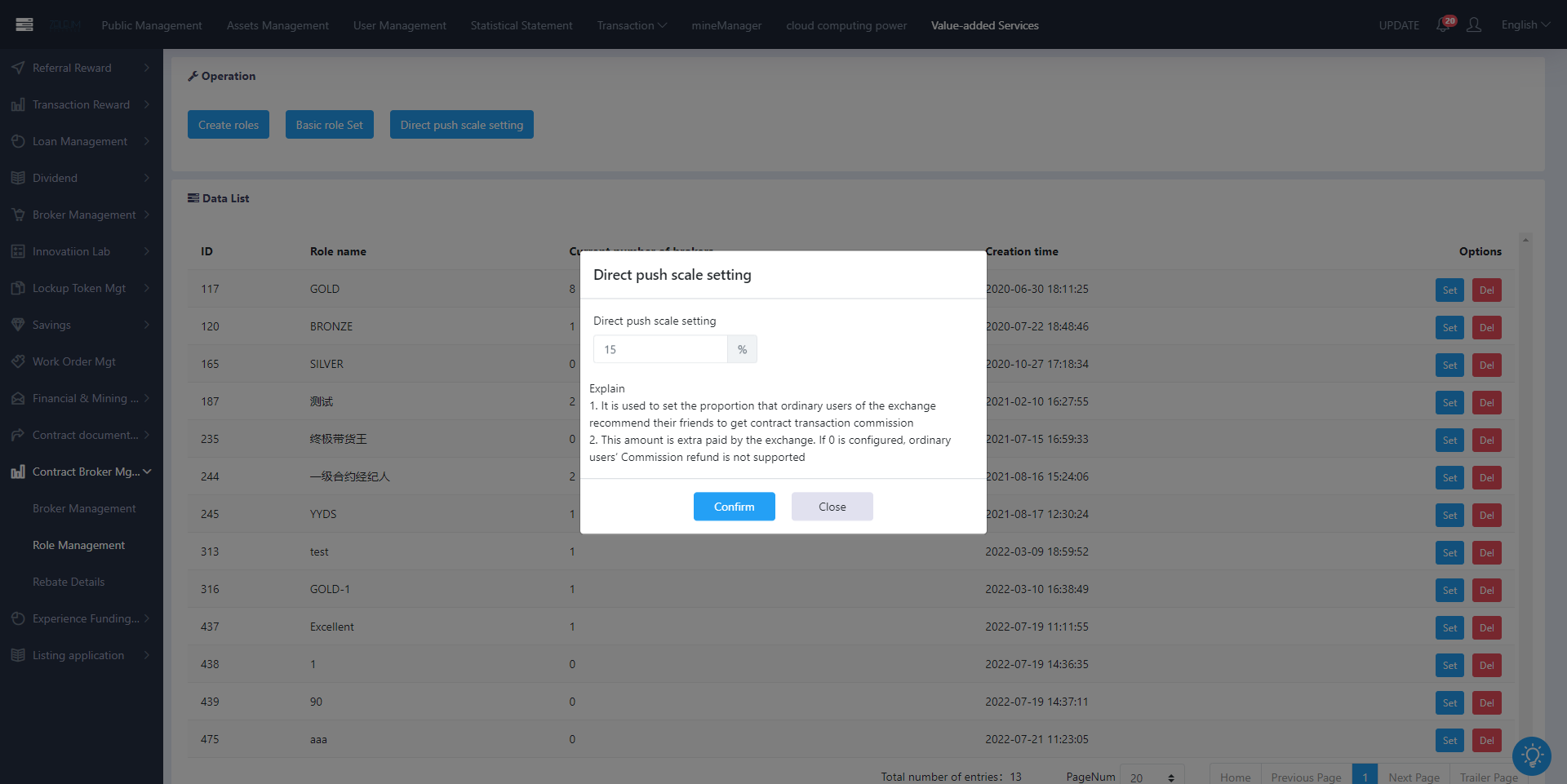The width and height of the screenshot is (1567, 784).
Task: Open English language dropdown
Action: (1525, 25)
